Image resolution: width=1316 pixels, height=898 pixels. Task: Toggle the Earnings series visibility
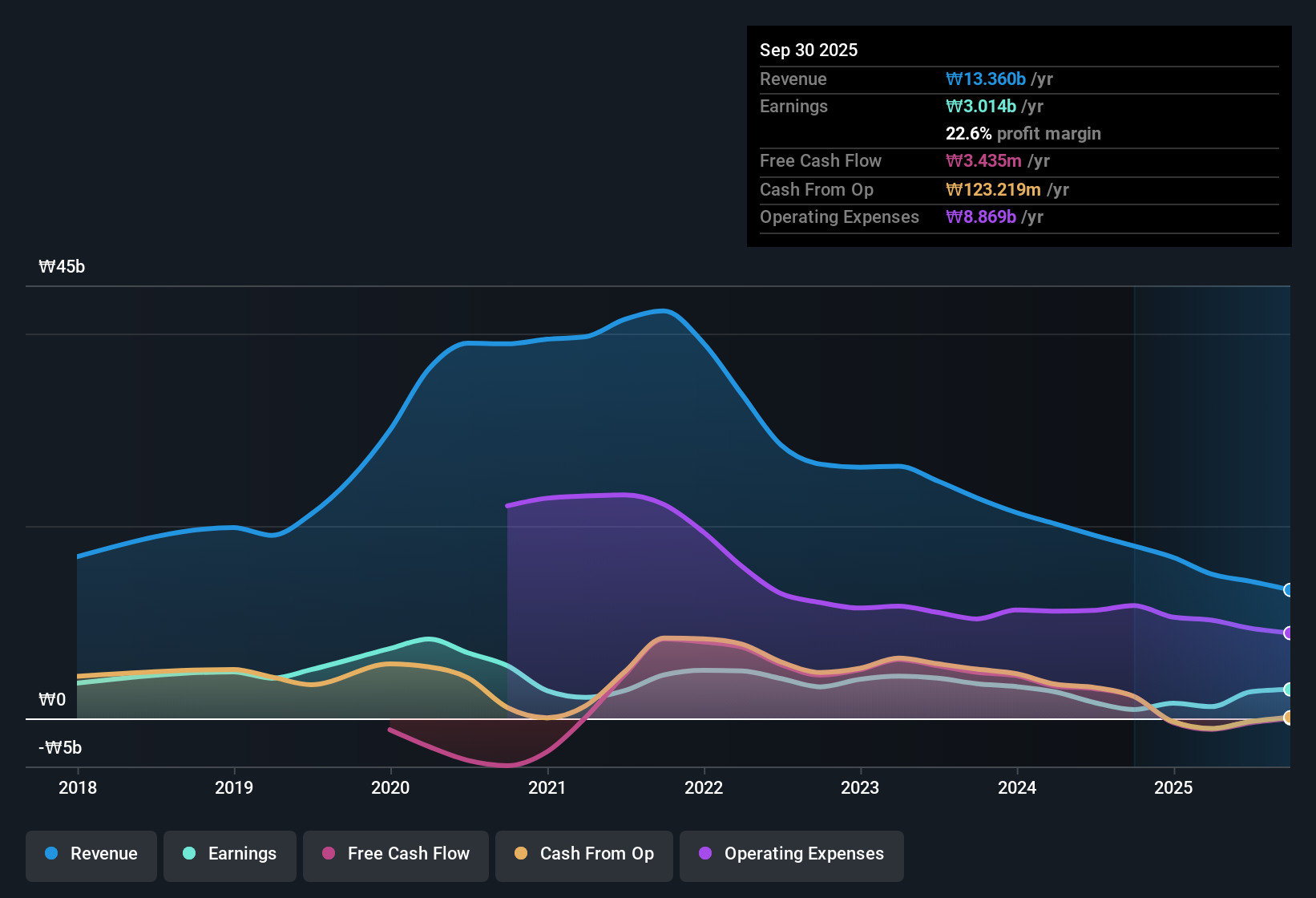click(229, 854)
